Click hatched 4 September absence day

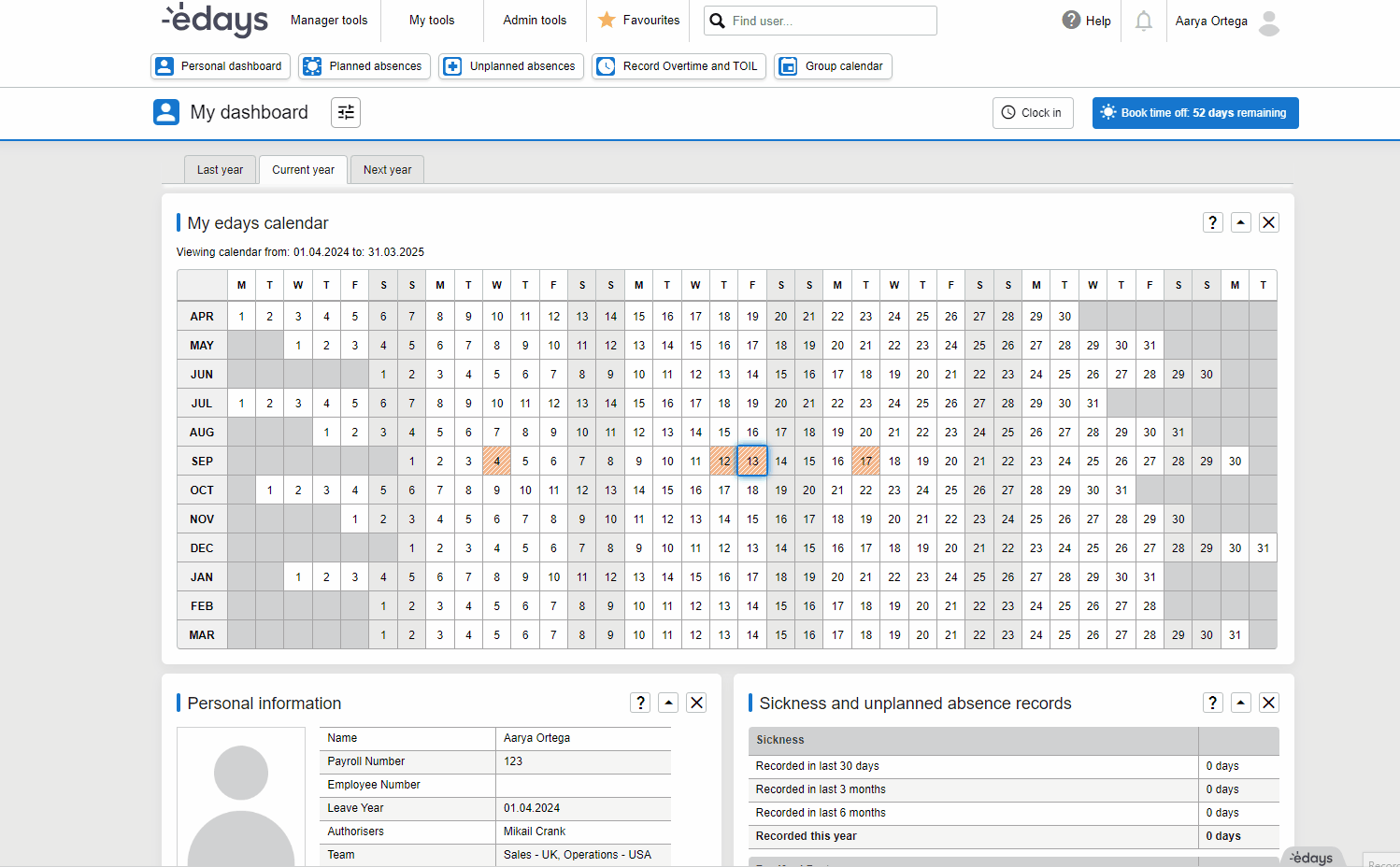pos(497,461)
